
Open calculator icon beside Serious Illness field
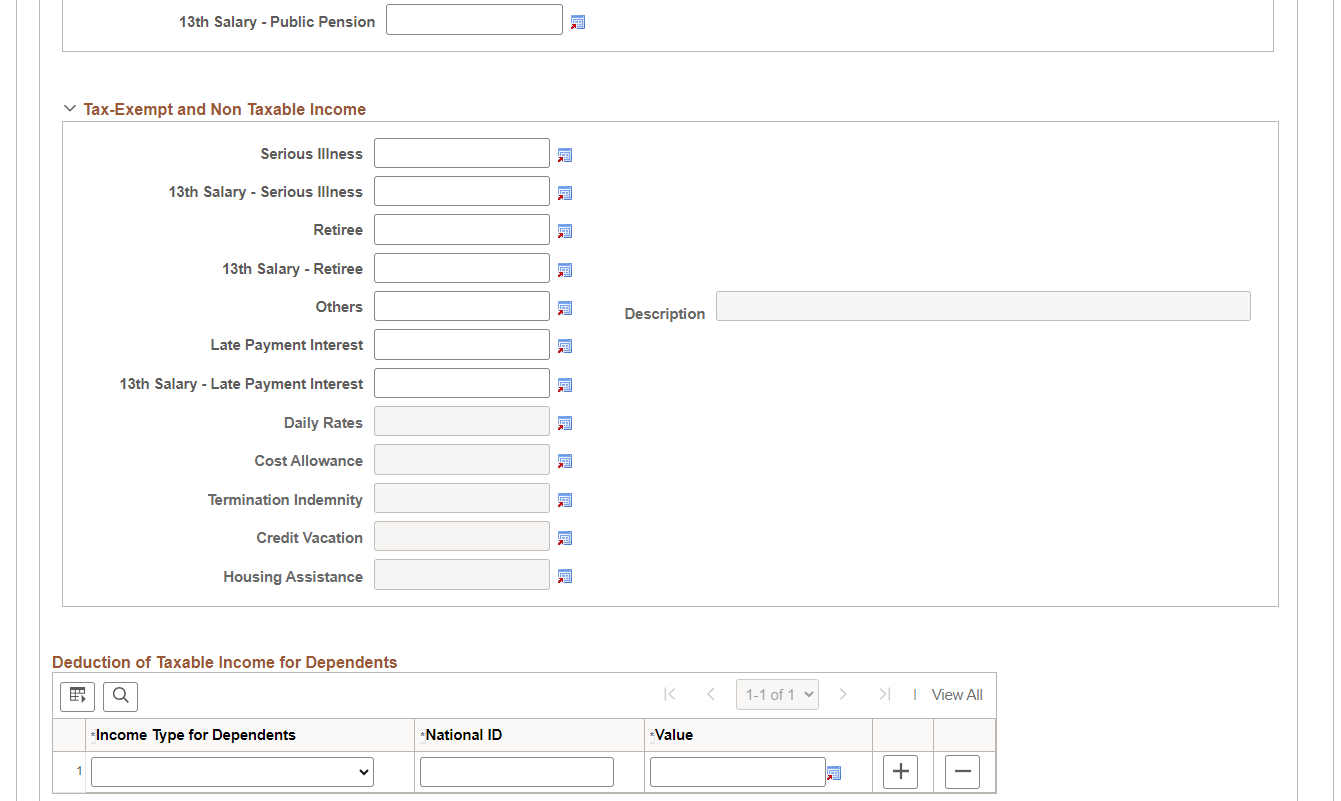click(564, 155)
